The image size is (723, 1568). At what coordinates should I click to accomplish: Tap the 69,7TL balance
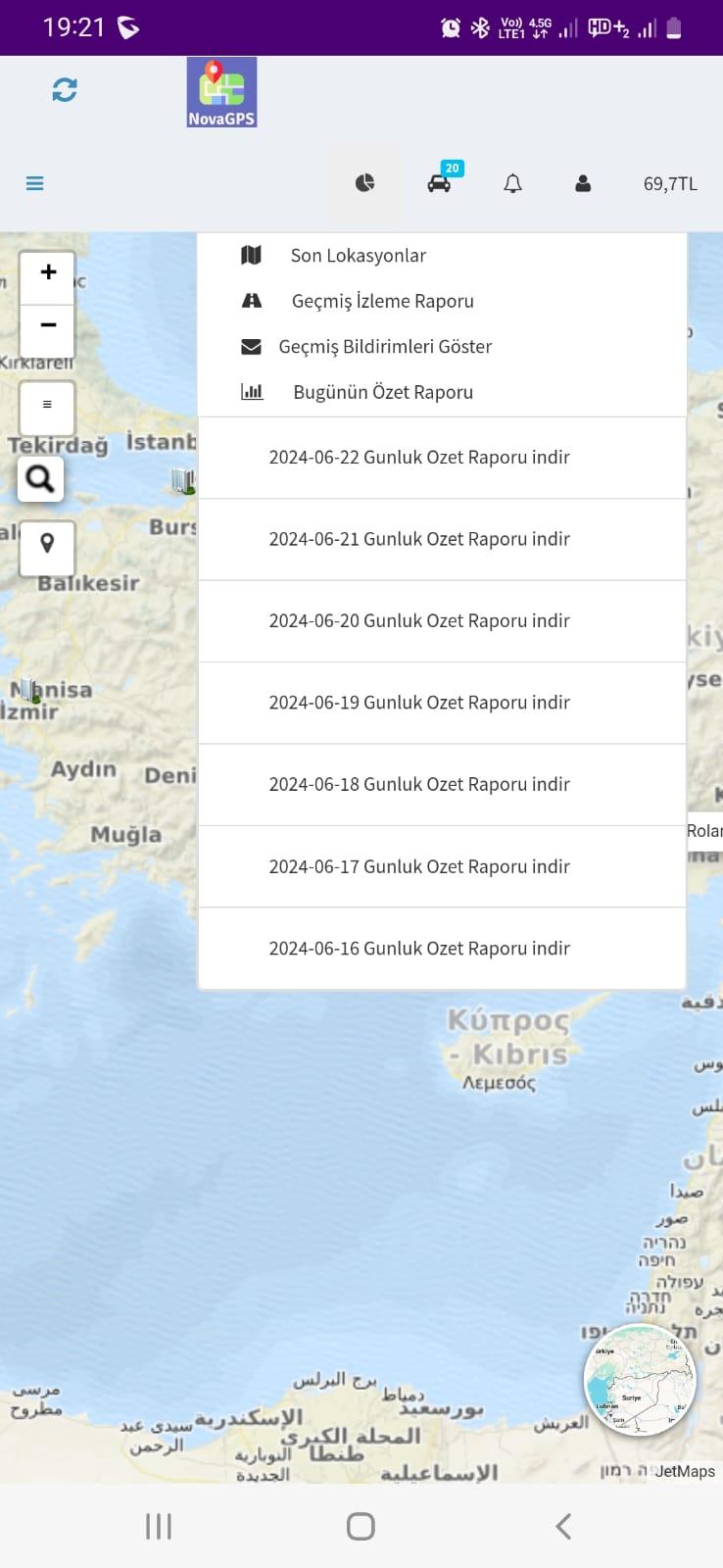point(670,184)
